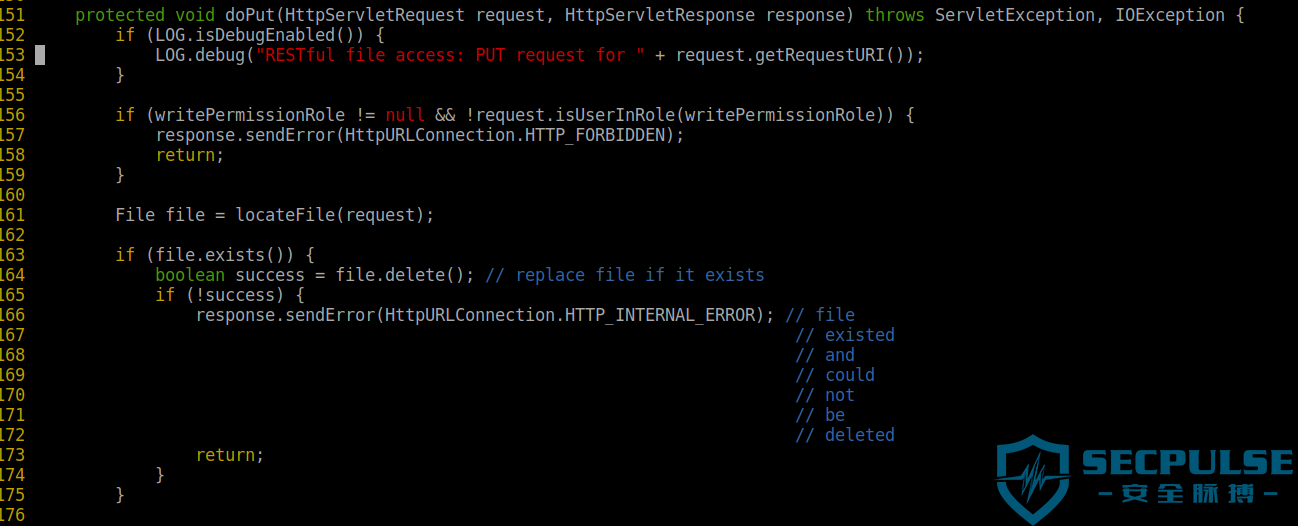The width and height of the screenshot is (1298, 526).
Task: Click the HTTP_INTERNAL_ERROR constant
Action: (x=660, y=315)
